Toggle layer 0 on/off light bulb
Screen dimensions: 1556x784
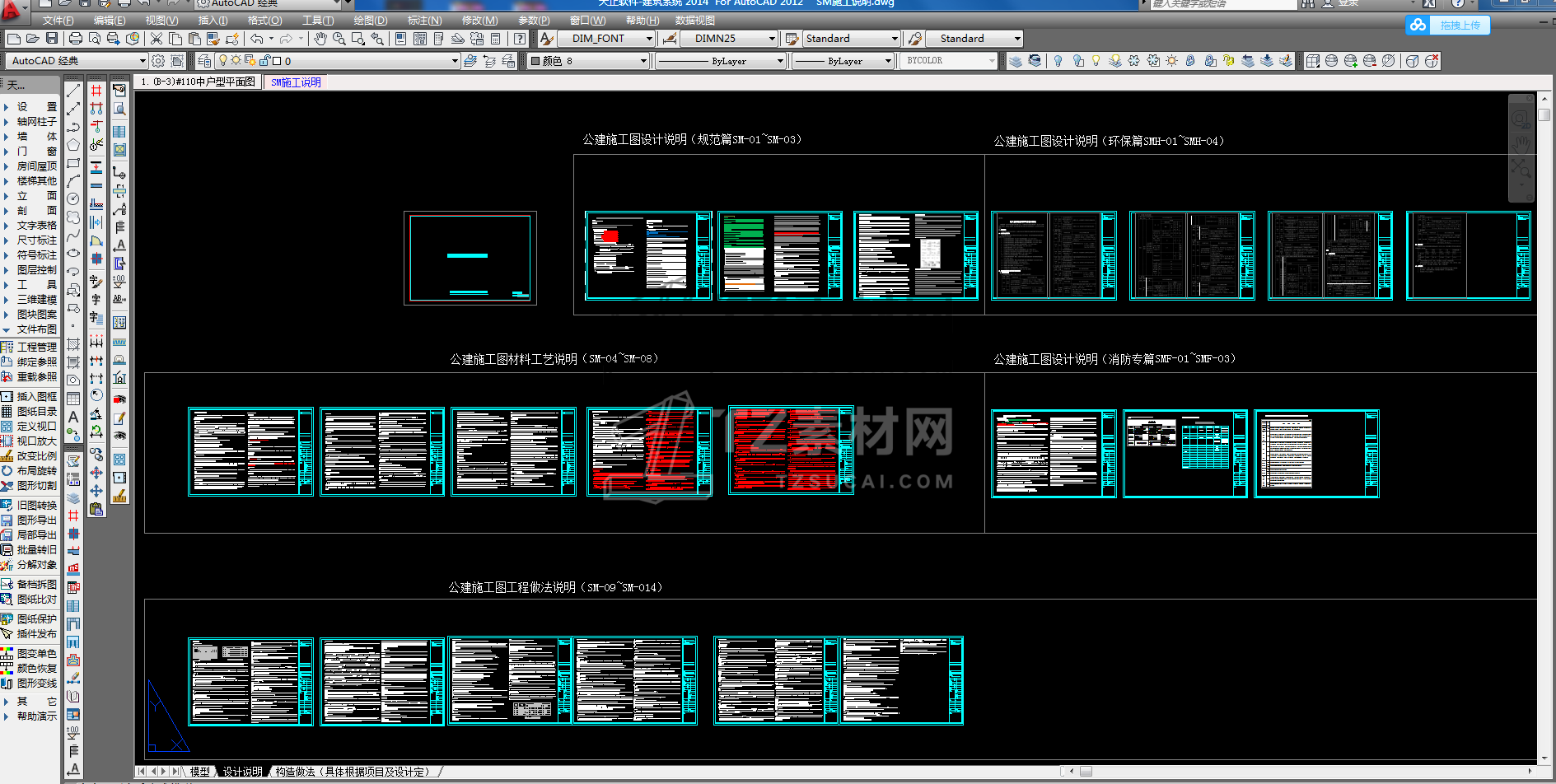[x=222, y=61]
